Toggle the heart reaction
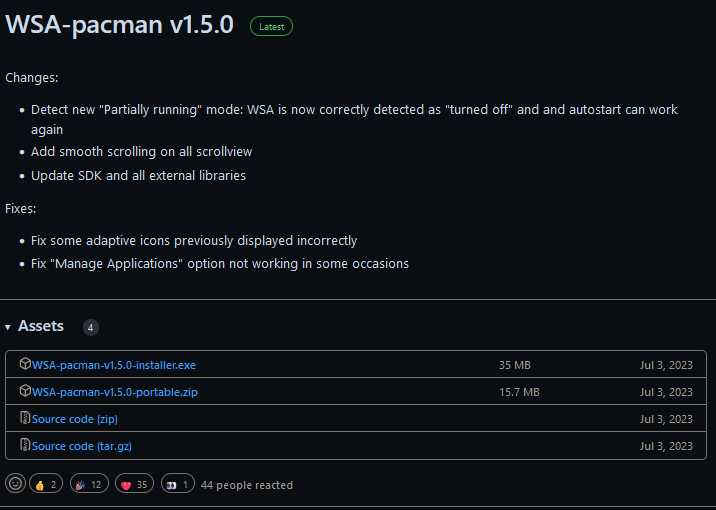 click(135, 484)
